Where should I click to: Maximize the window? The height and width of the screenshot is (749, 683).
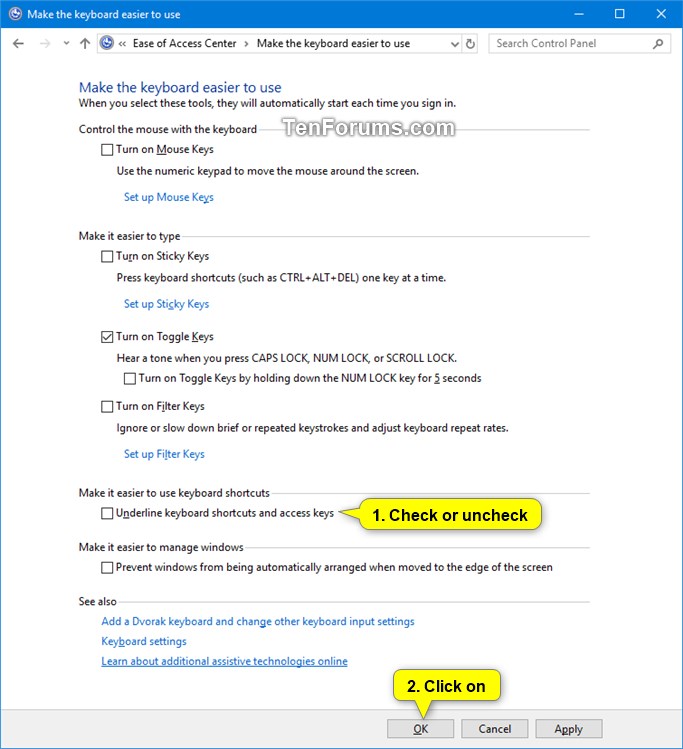tap(619, 14)
